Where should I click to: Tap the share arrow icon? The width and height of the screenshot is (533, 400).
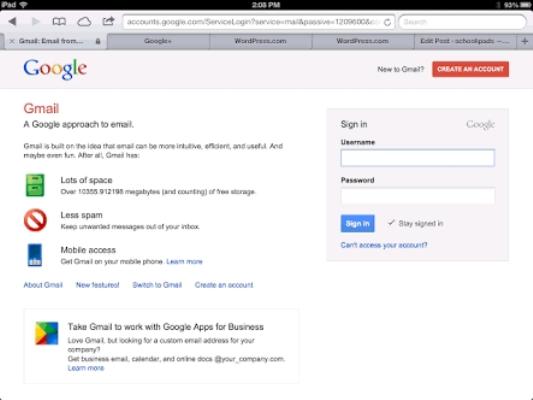click(108, 21)
